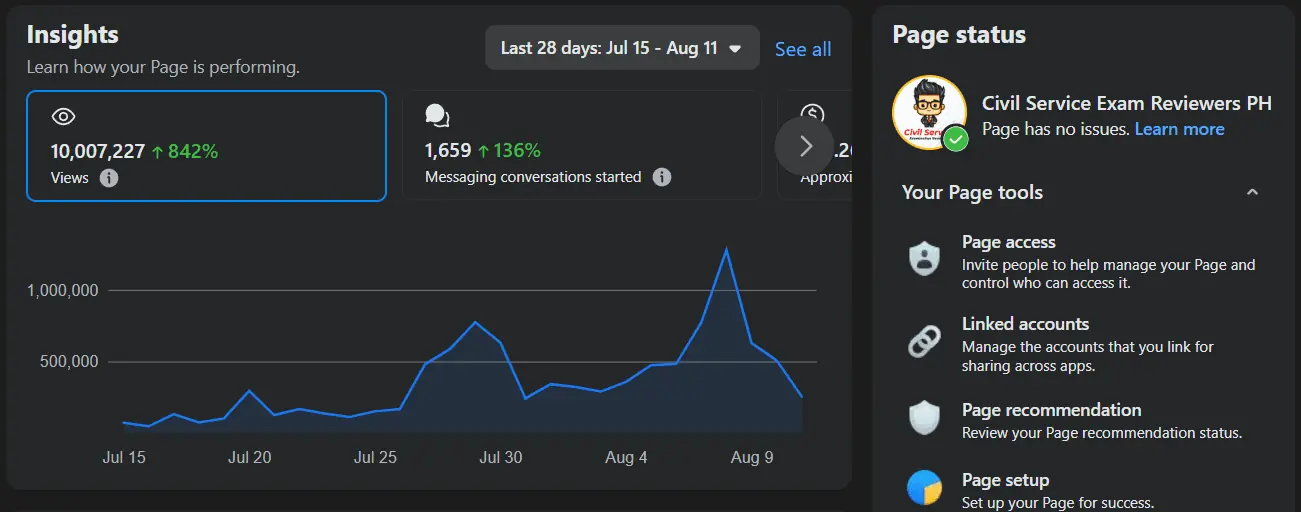
Task: Click the 10,007,227 views count
Action: click(x=98, y=151)
